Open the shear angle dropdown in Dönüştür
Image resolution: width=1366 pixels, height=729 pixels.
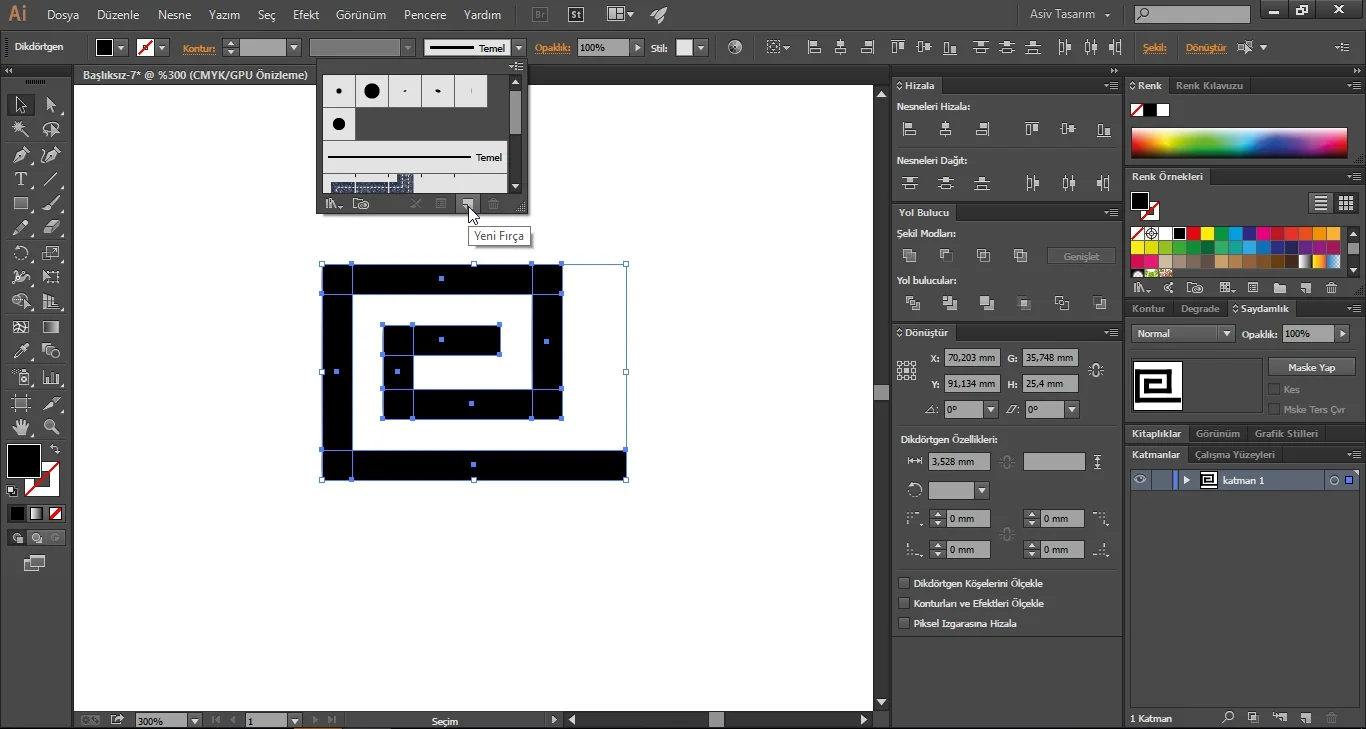click(x=1072, y=410)
